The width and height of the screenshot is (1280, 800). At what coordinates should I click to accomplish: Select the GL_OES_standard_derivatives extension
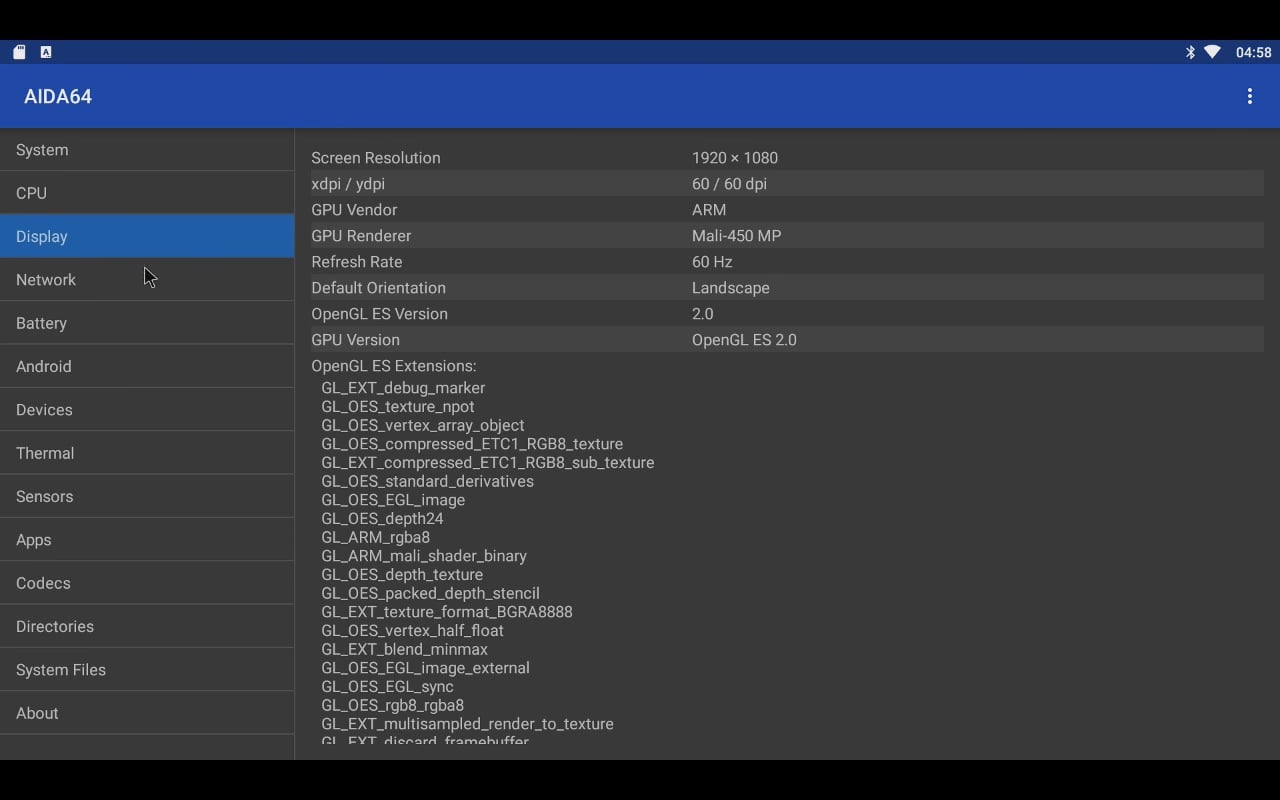tap(428, 481)
